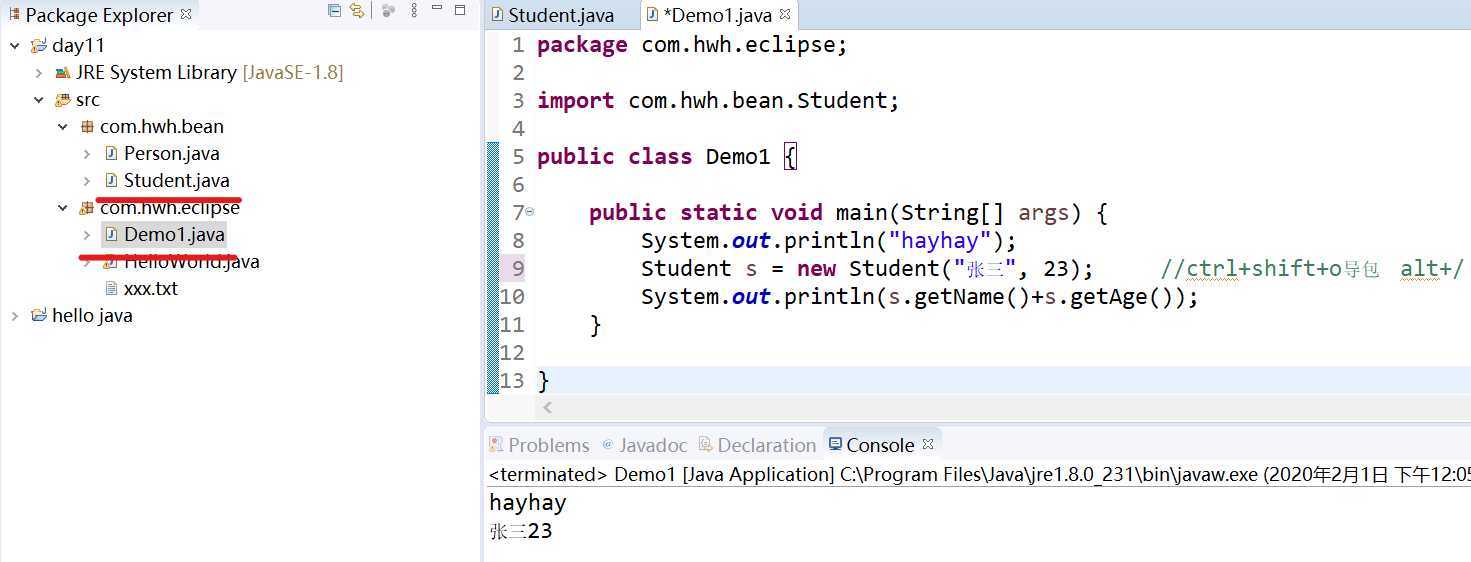The width and height of the screenshot is (1471, 562).
Task: Click 'hayhay' console output line
Action: 528,503
